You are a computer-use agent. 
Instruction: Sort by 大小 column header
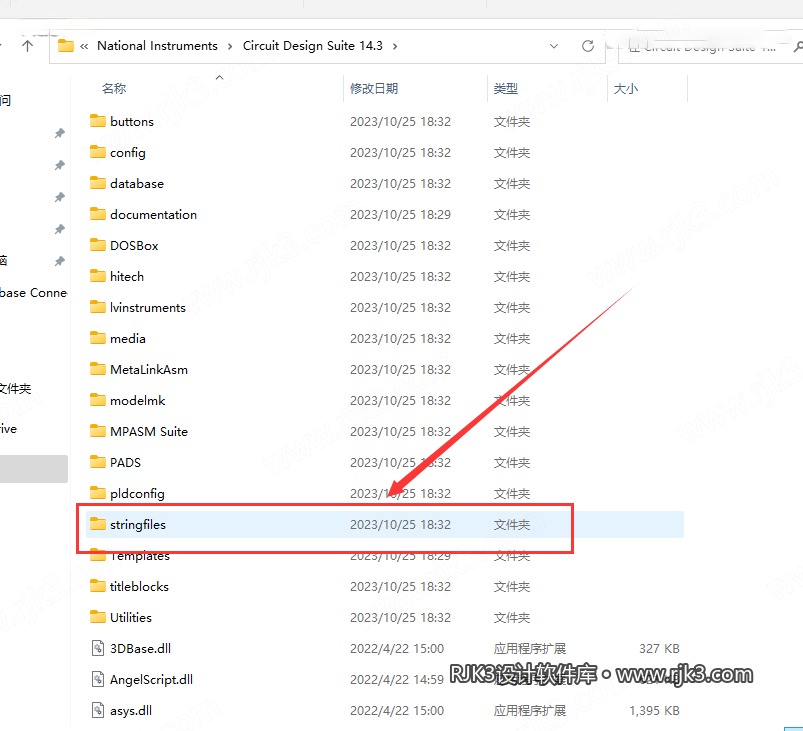pos(626,89)
